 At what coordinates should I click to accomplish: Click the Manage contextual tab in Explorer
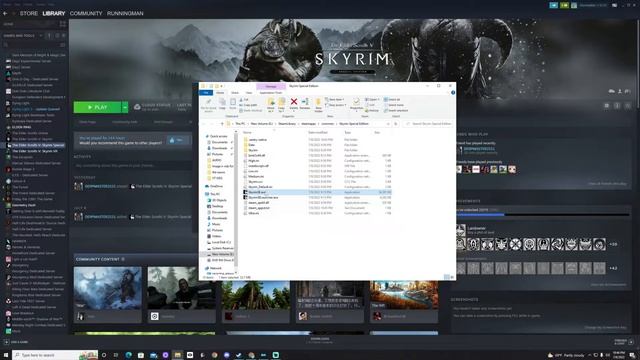[271, 86]
